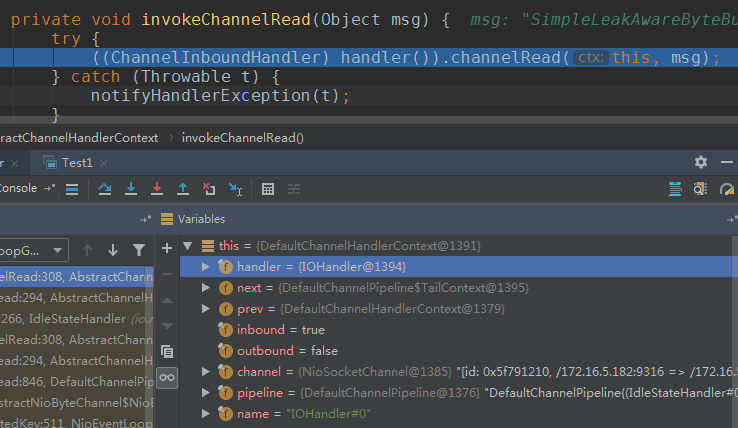Click Step Into debugger icon
Image resolution: width=738 pixels, height=428 pixels.
point(131,189)
